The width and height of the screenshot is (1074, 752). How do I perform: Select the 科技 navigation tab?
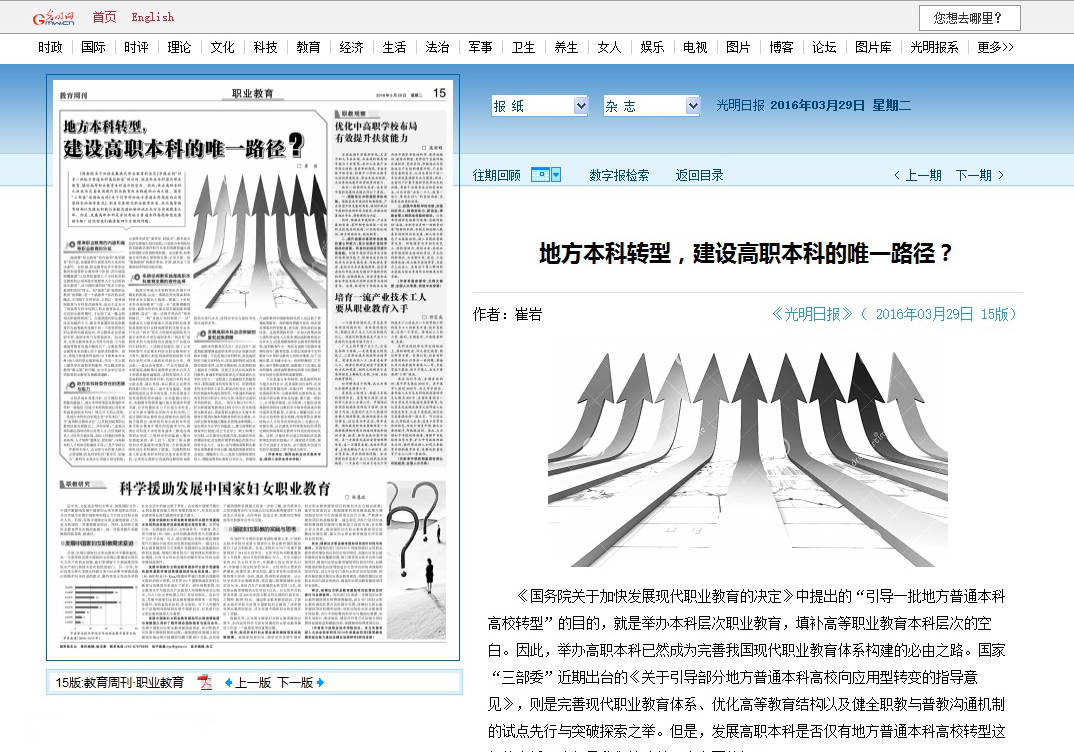click(x=265, y=47)
